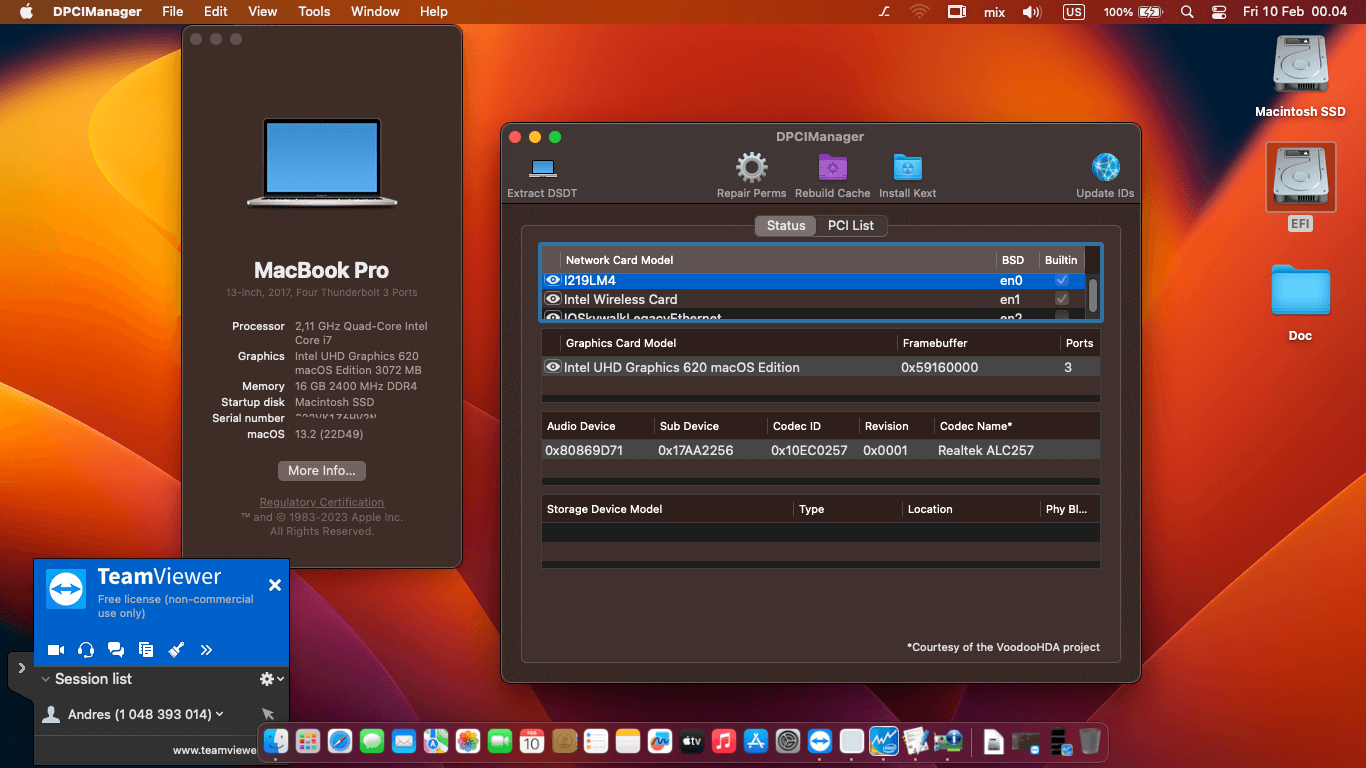Click More Info button in About window

tap(322, 470)
